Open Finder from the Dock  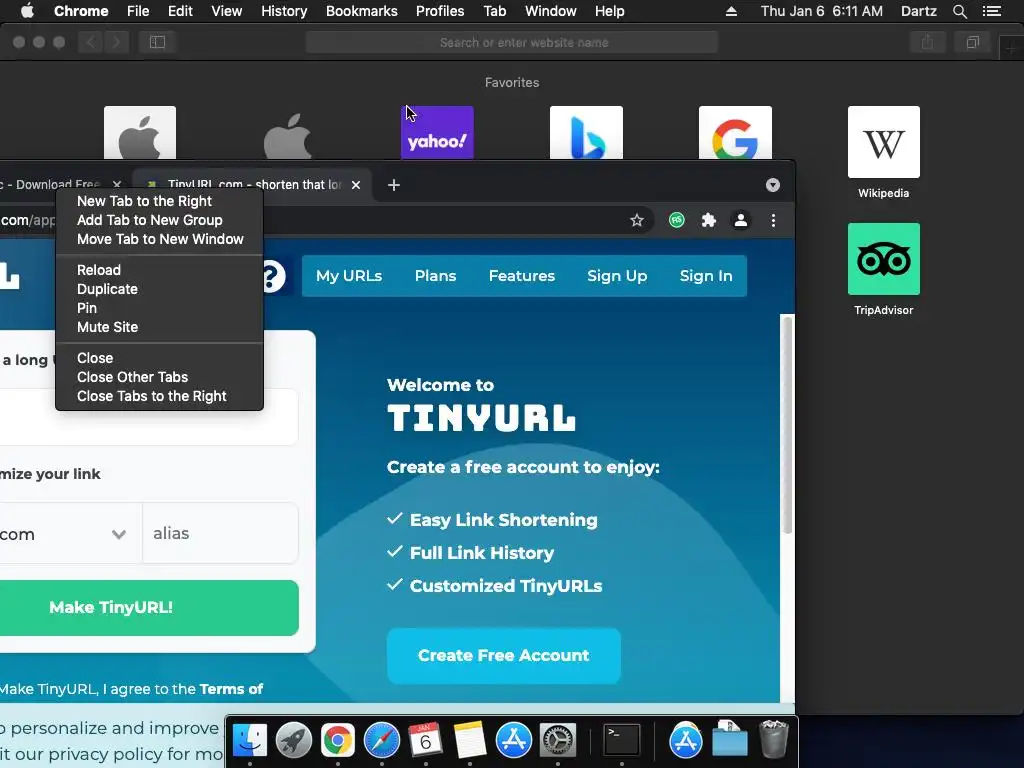[249, 741]
